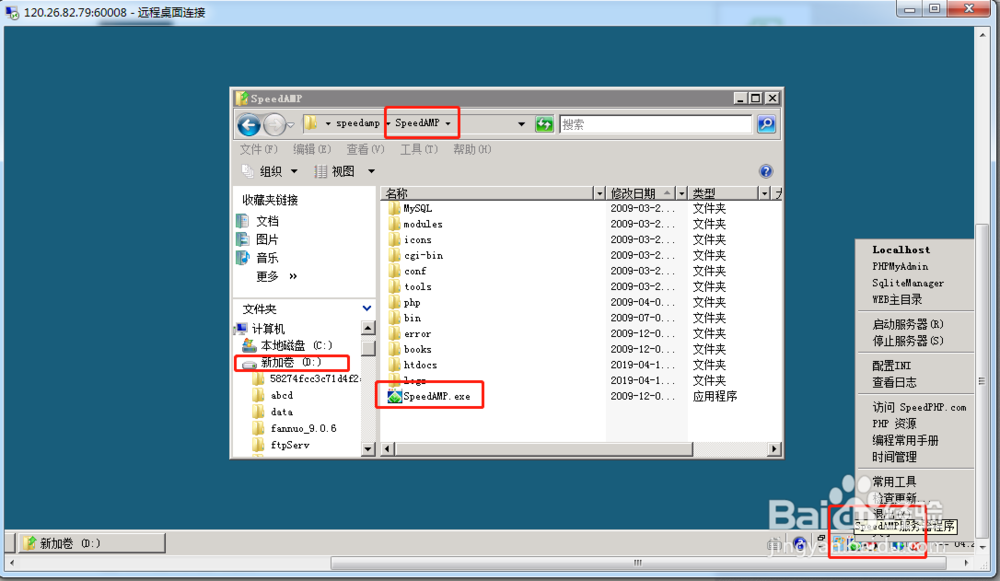Open 时间管理 menu entry

[894, 457]
